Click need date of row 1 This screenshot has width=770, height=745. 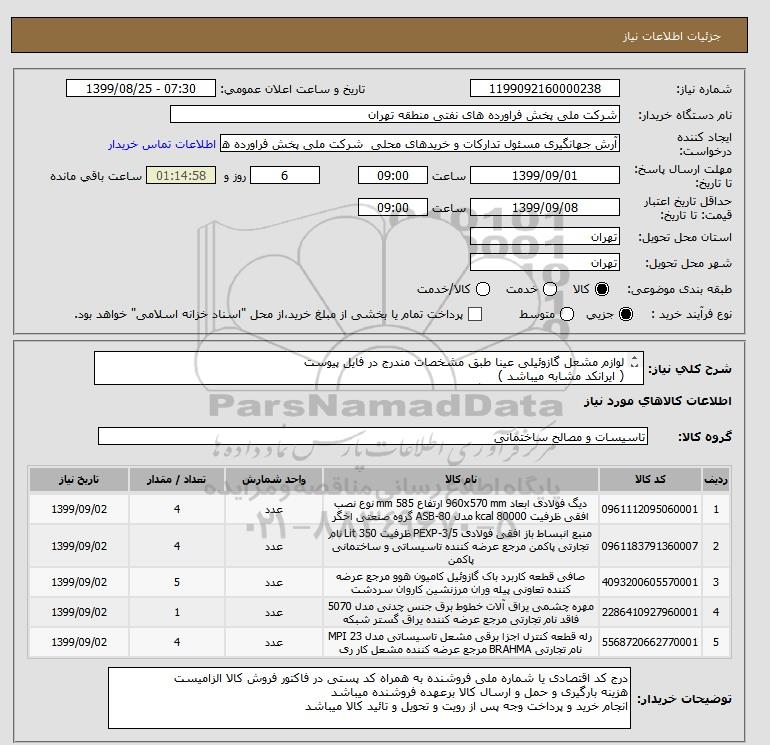tap(79, 509)
